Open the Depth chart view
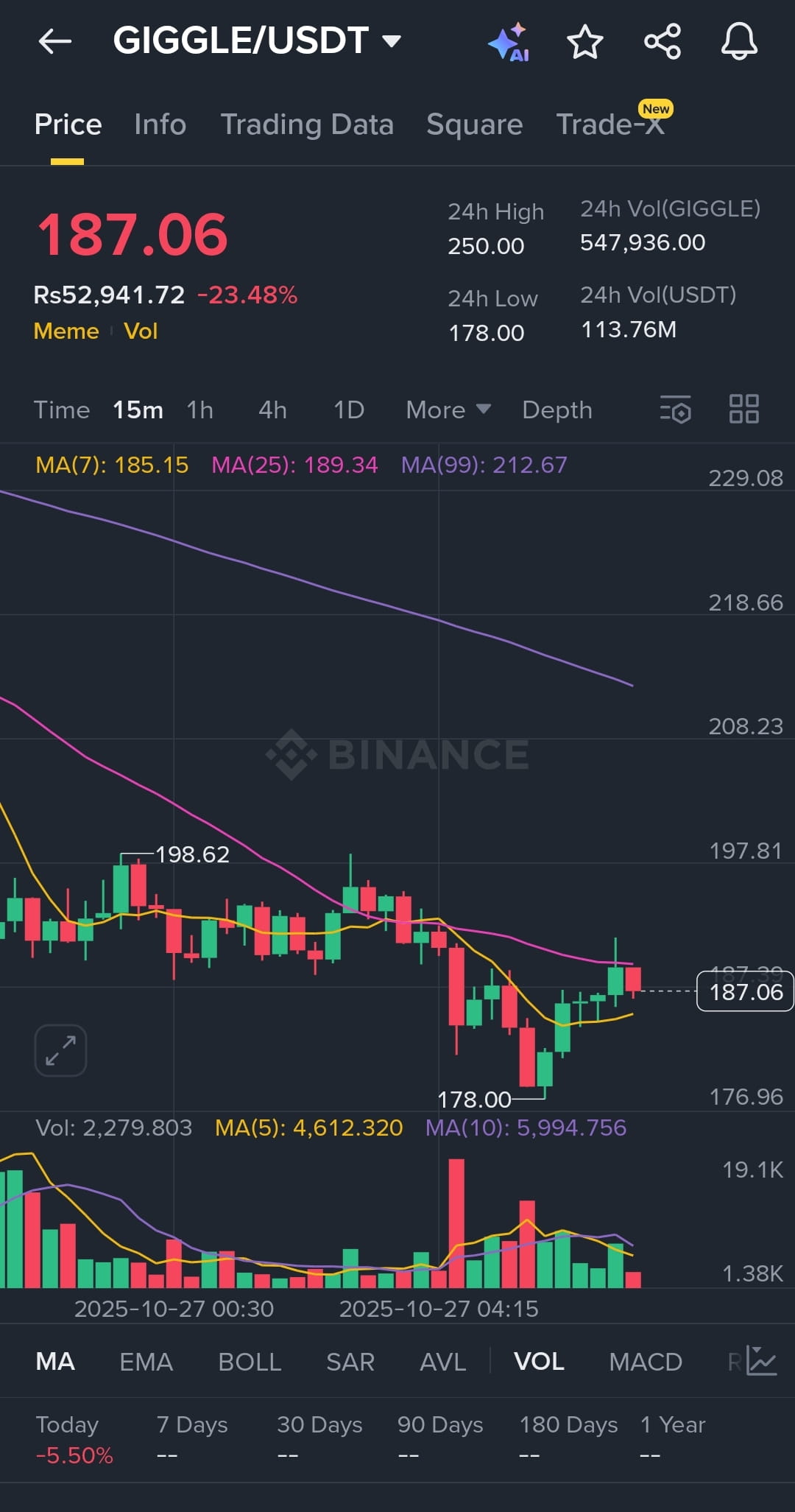Screen dimensions: 795x1512 point(557,409)
